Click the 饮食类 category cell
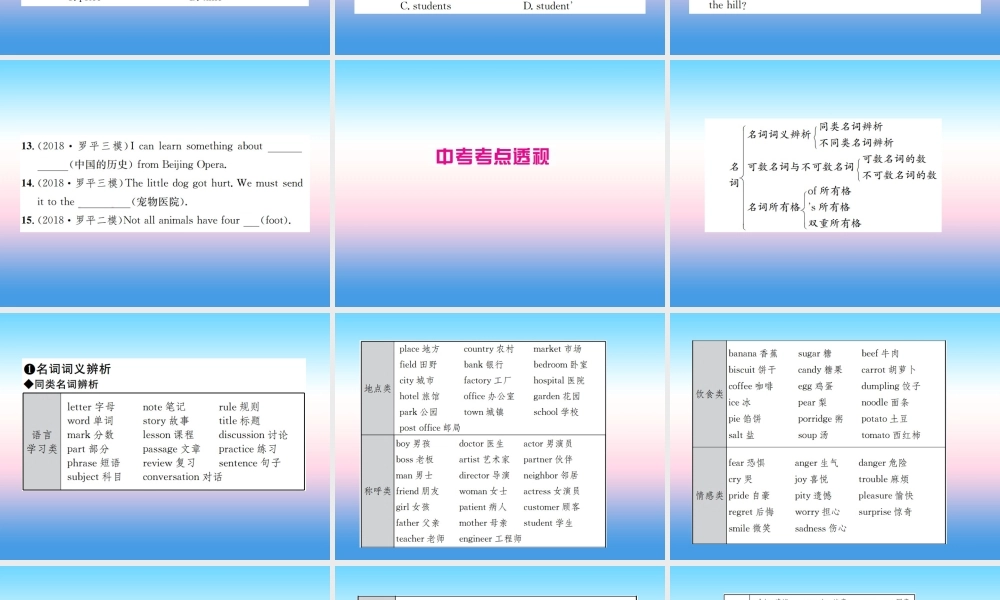The width and height of the screenshot is (1000, 600). click(709, 394)
